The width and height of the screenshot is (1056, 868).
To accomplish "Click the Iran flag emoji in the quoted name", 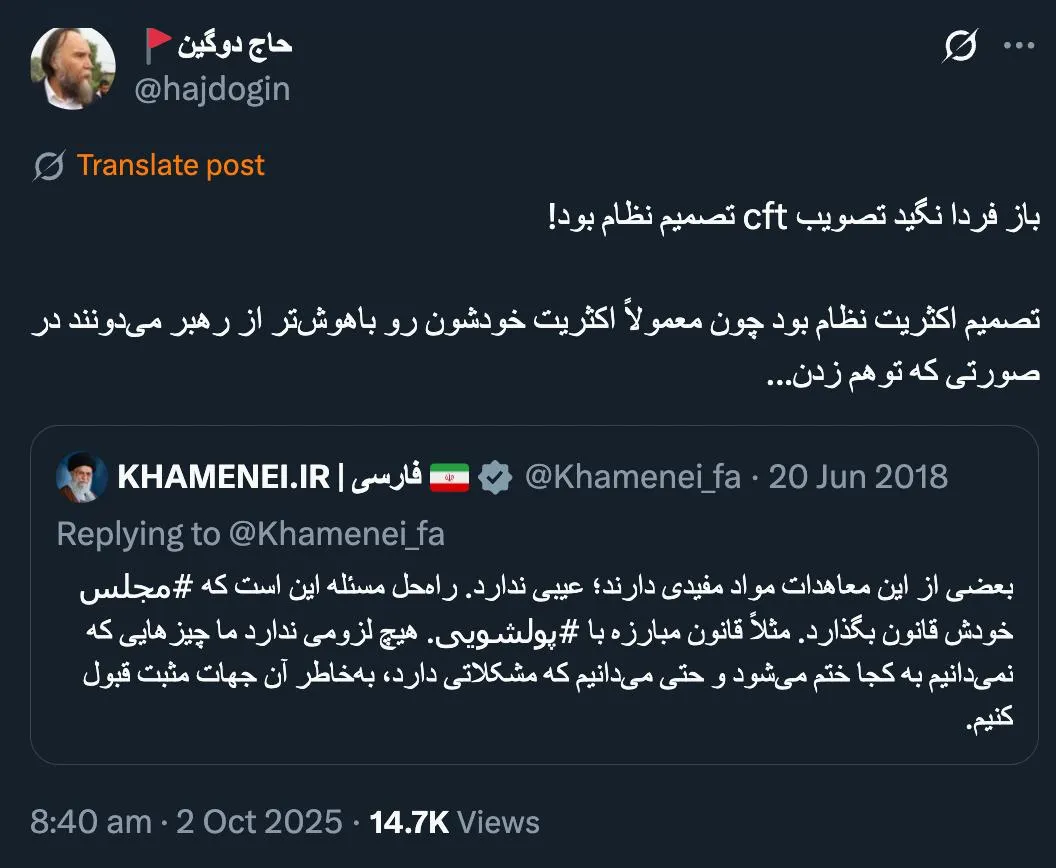I will (450, 477).
